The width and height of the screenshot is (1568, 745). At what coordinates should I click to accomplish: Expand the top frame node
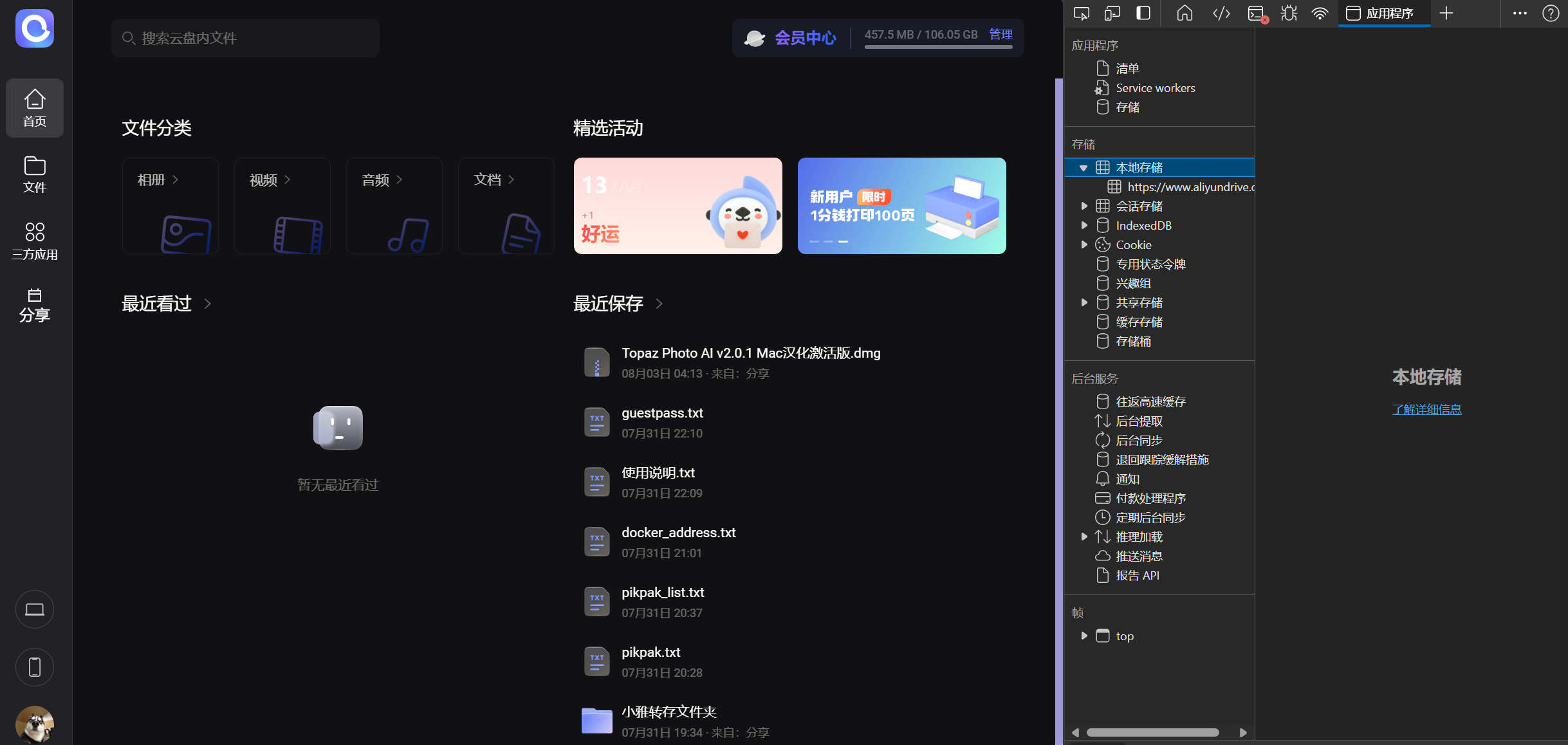click(1084, 636)
